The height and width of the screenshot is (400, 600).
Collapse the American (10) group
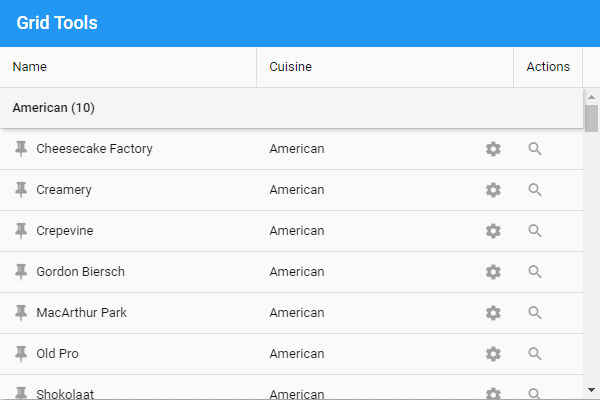pos(54,108)
